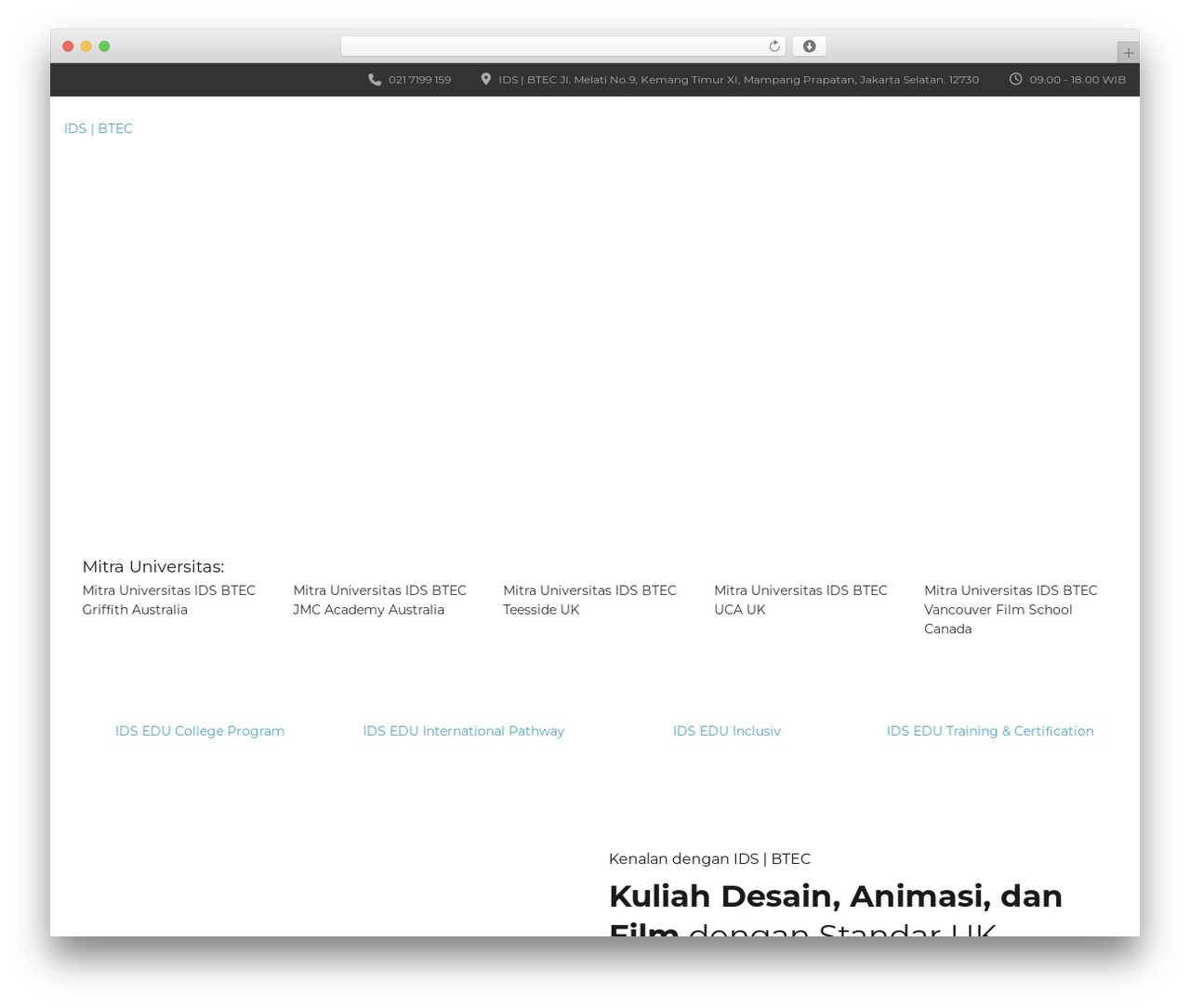Open IDS EDU International Pathway link
1190x1008 pixels.
click(x=463, y=731)
